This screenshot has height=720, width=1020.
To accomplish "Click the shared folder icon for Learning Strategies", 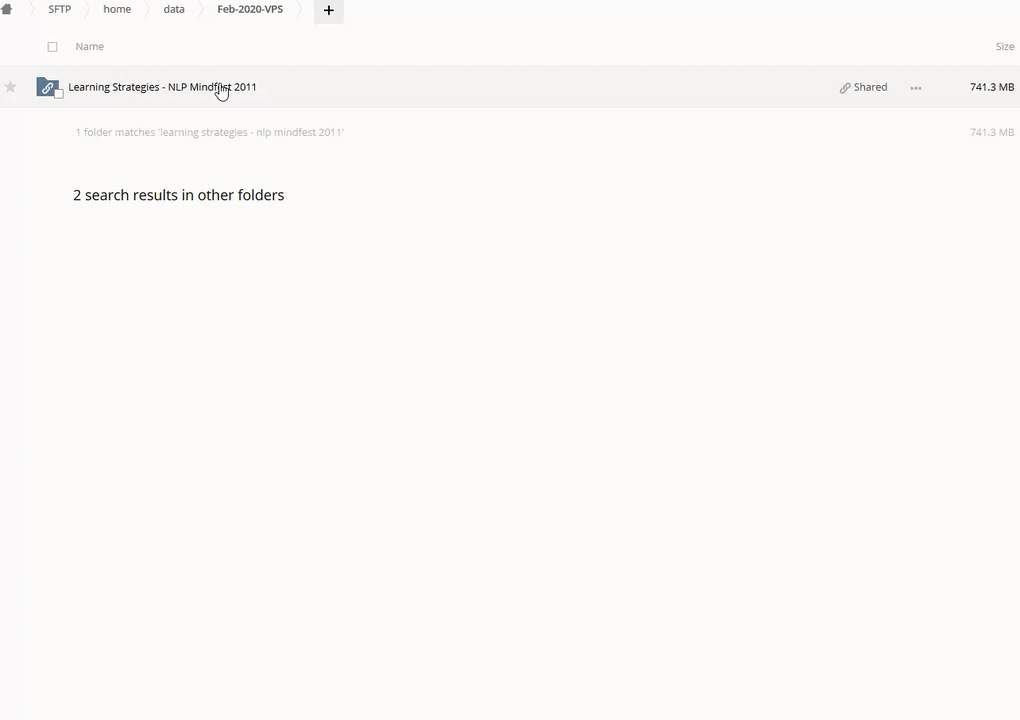I will [x=46, y=87].
